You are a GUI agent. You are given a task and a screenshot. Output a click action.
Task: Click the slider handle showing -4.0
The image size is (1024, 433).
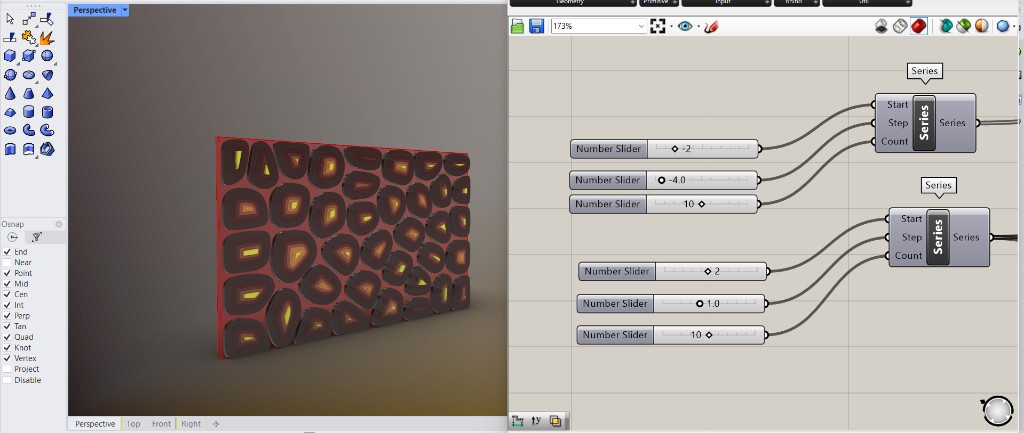pos(662,180)
